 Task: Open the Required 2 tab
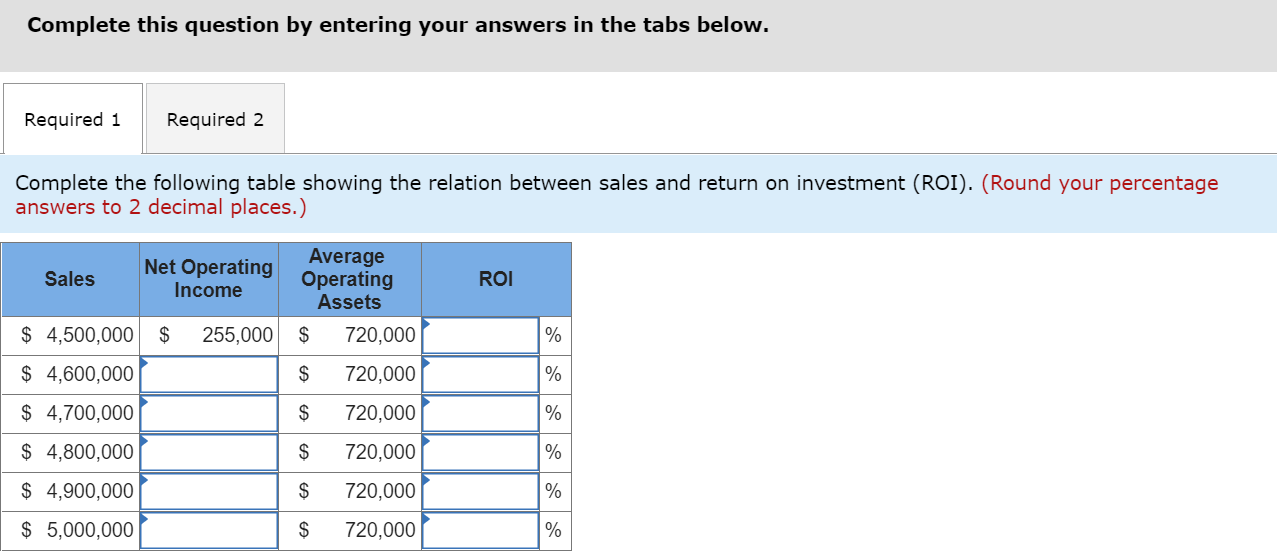tap(215, 119)
